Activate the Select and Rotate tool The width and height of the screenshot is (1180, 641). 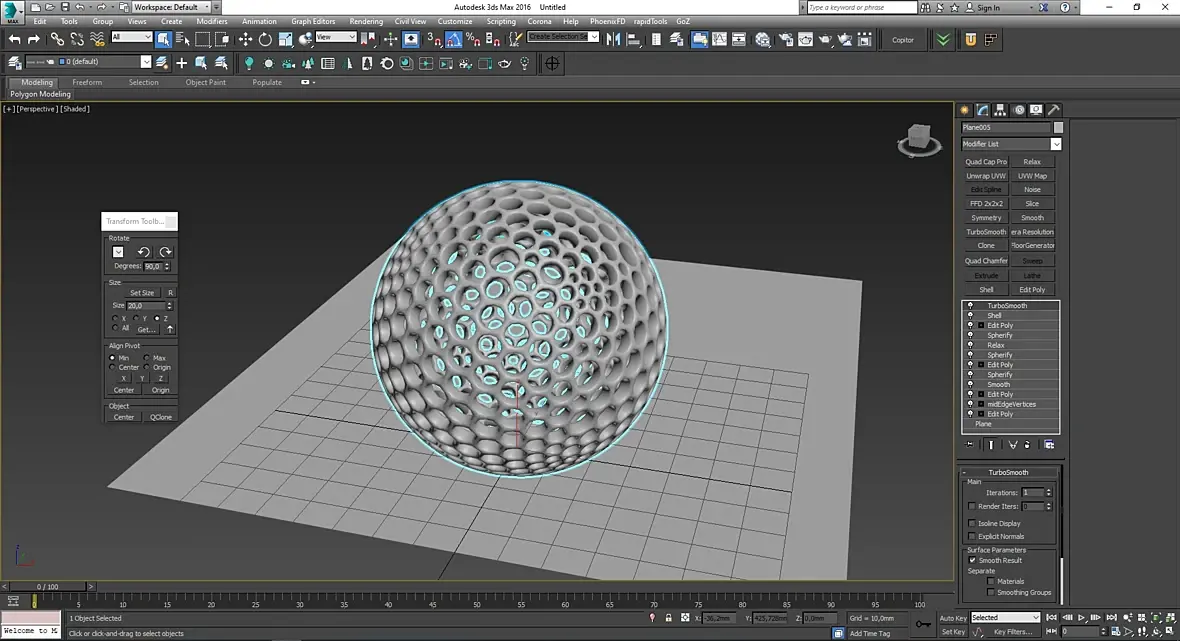coord(265,39)
